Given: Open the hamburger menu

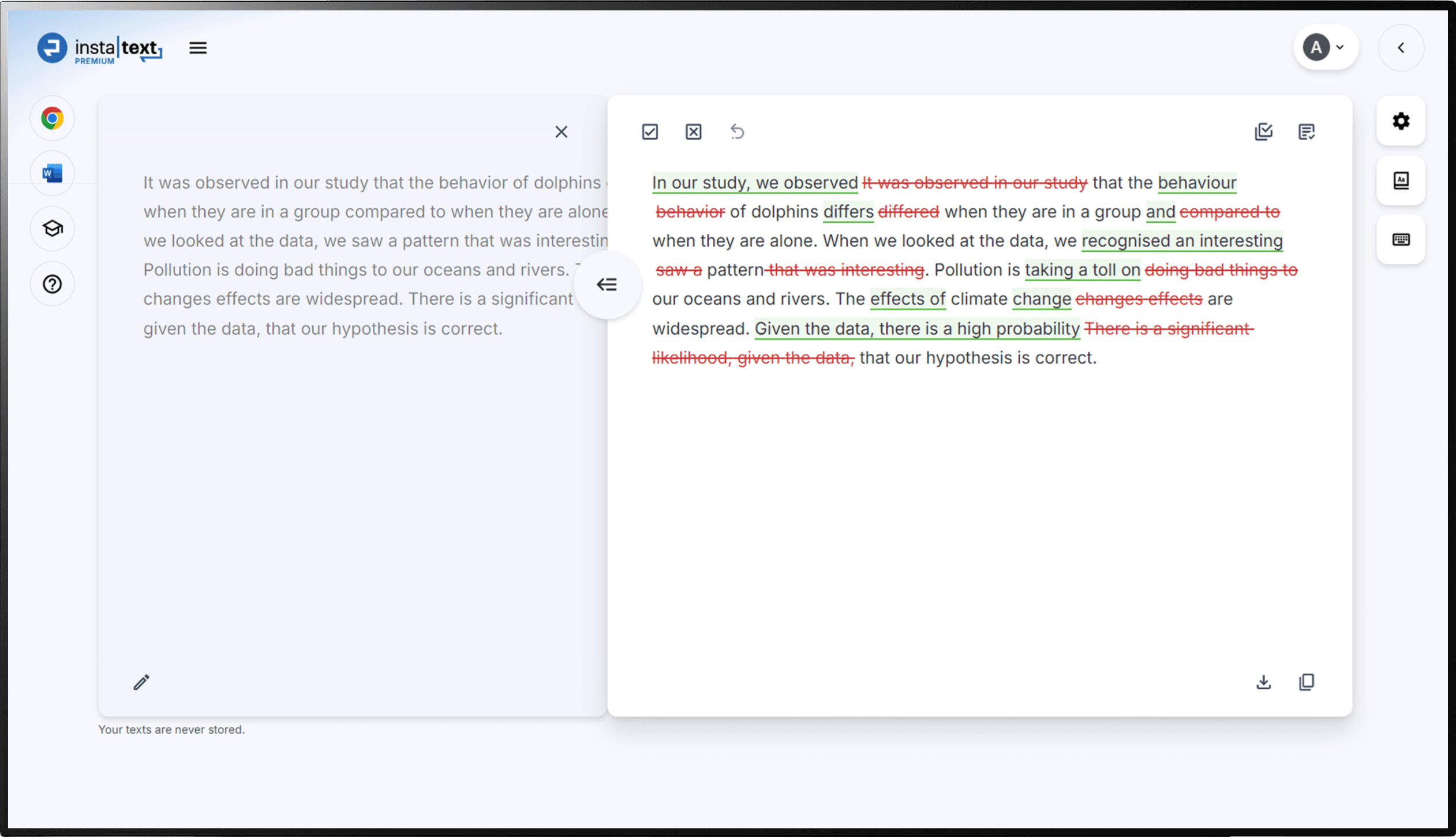Looking at the screenshot, I should tap(198, 48).
